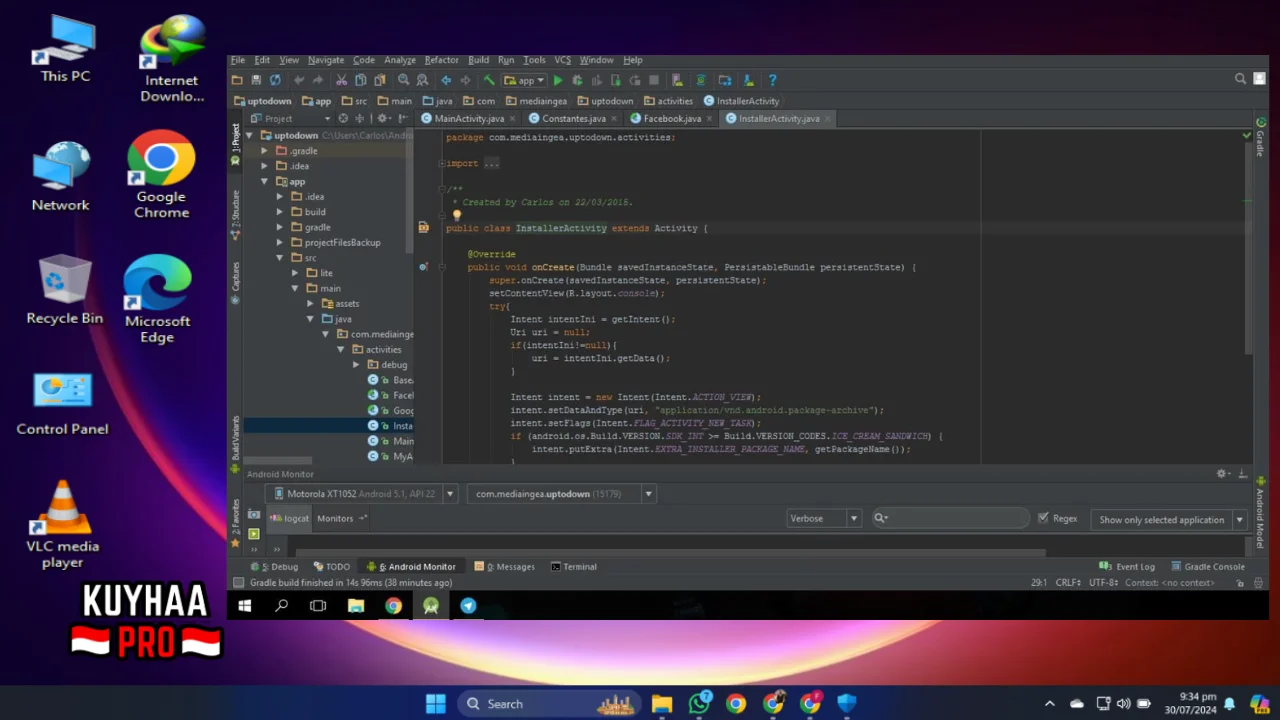The height and width of the screenshot is (720, 1280).
Task: Open the Gradle Console panel
Action: pos(1207,566)
